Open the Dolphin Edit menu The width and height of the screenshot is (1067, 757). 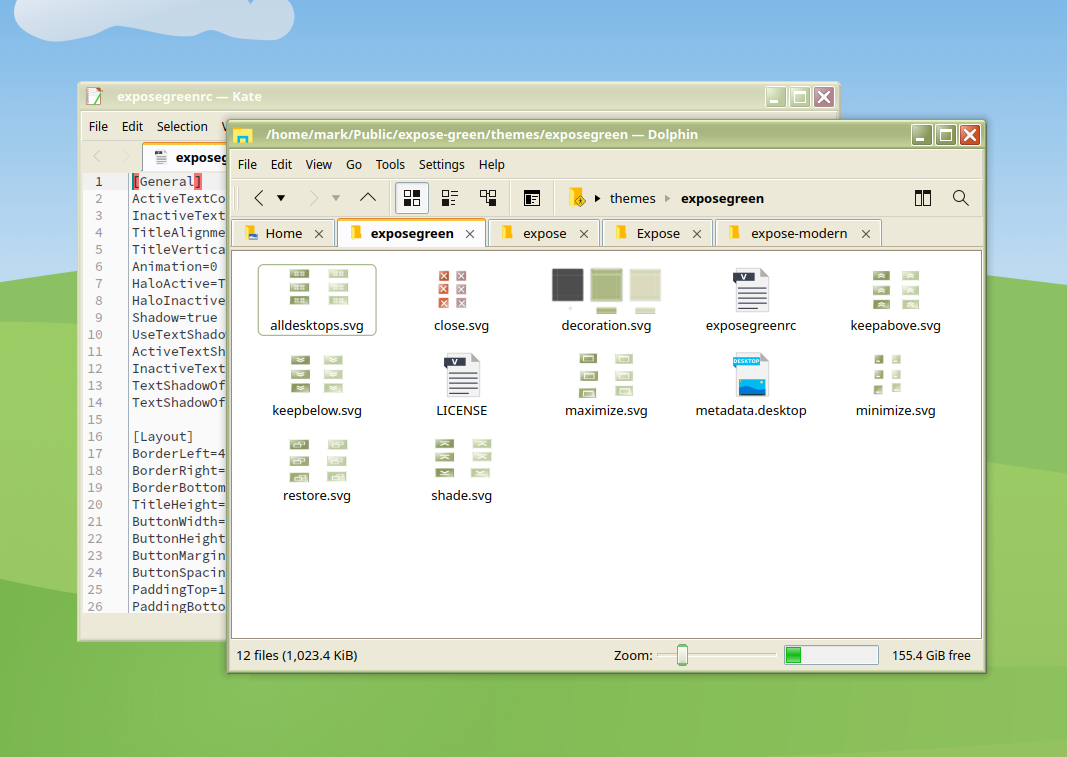point(281,165)
